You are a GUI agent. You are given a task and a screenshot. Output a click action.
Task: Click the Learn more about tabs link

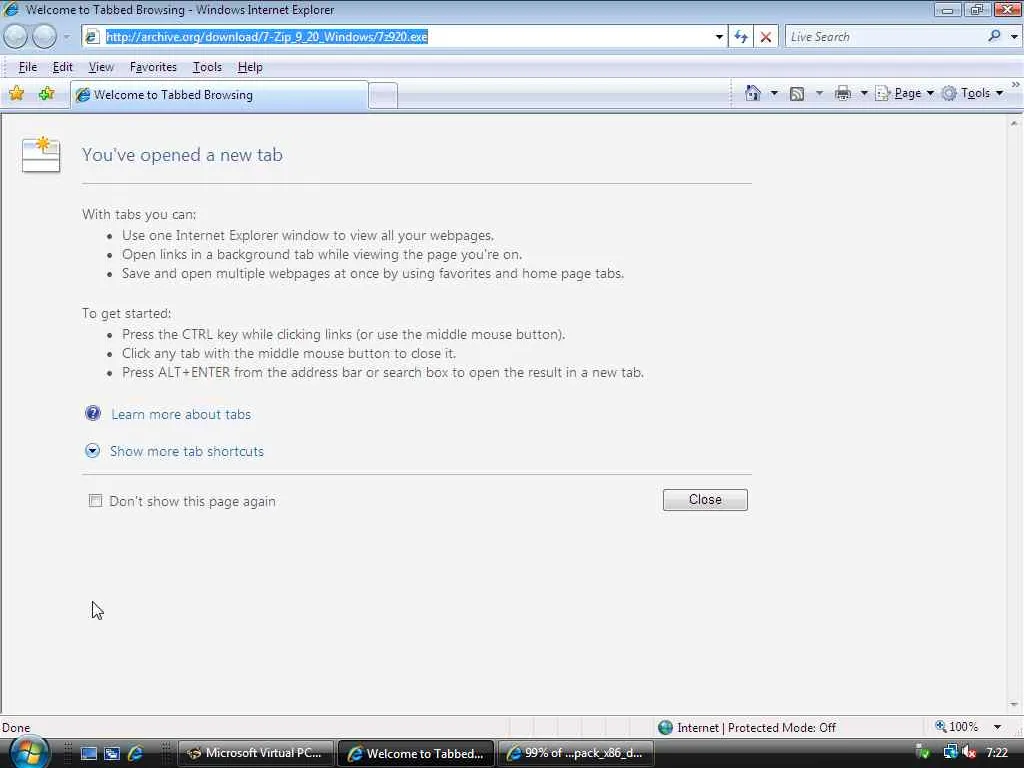pyautogui.click(x=181, y=414)
